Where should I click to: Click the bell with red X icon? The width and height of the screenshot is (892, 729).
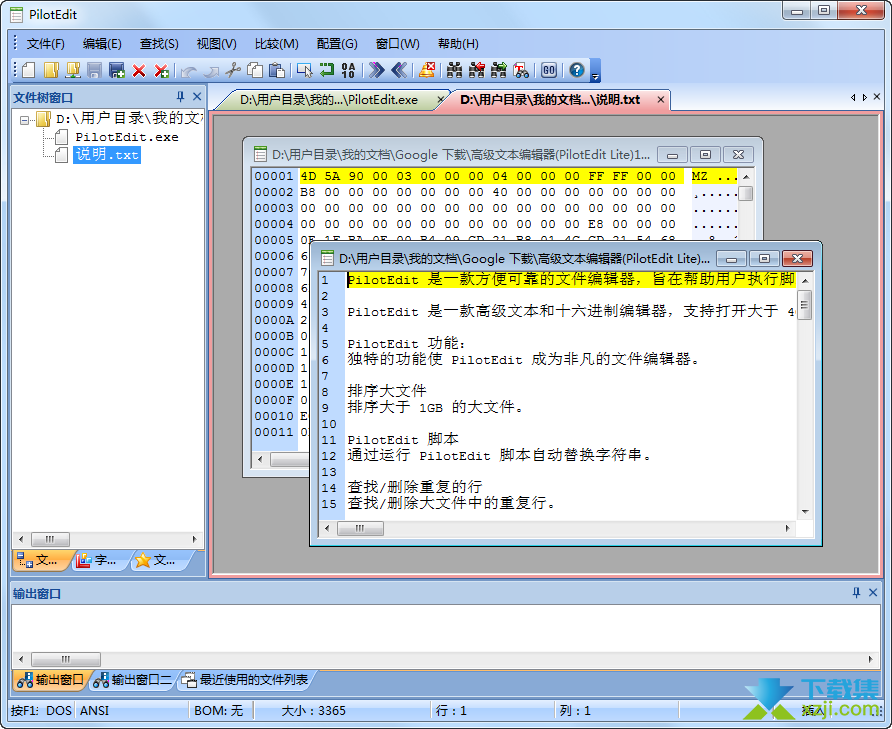427,70
